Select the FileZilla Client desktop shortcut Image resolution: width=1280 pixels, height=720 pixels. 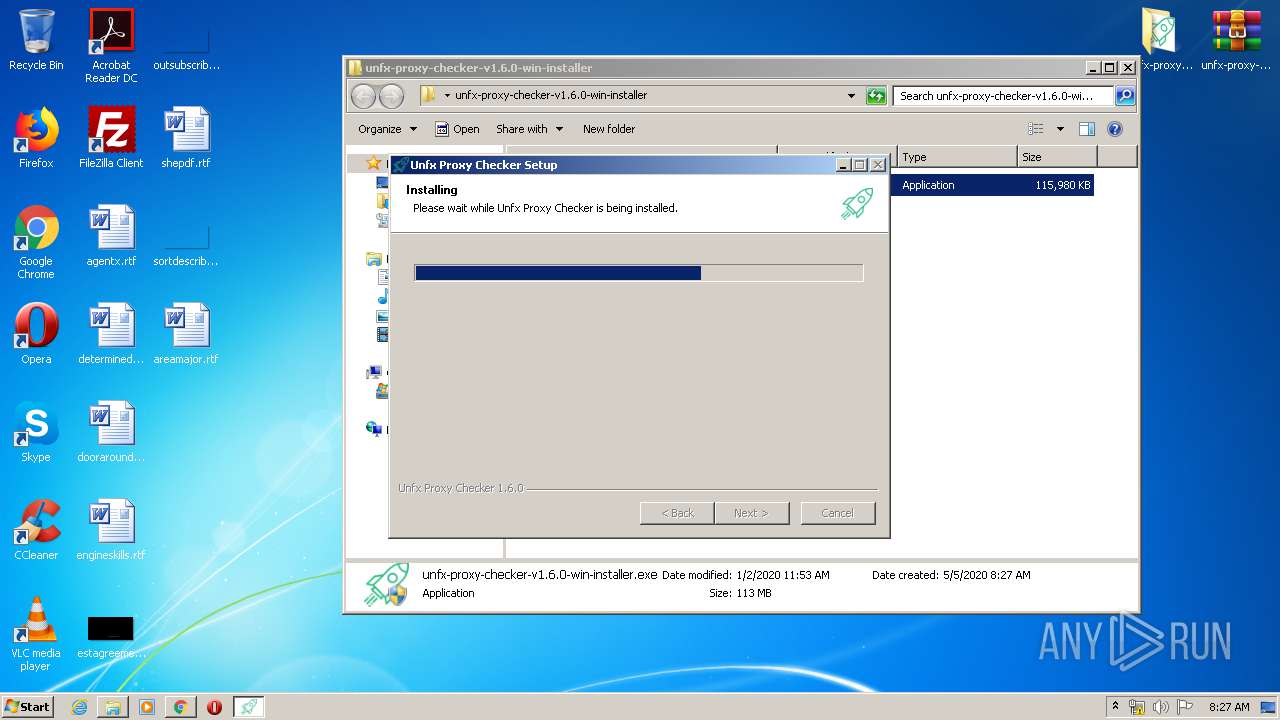111,138
